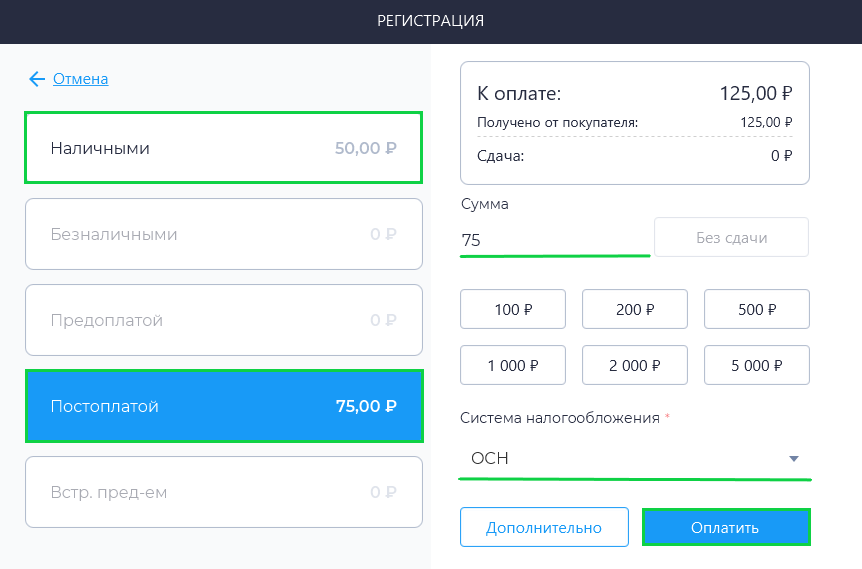The height and width of the screenshot is (569, 862).
Task: Click the К оплате 125,00 ₽ total
Action: (756, 93)
